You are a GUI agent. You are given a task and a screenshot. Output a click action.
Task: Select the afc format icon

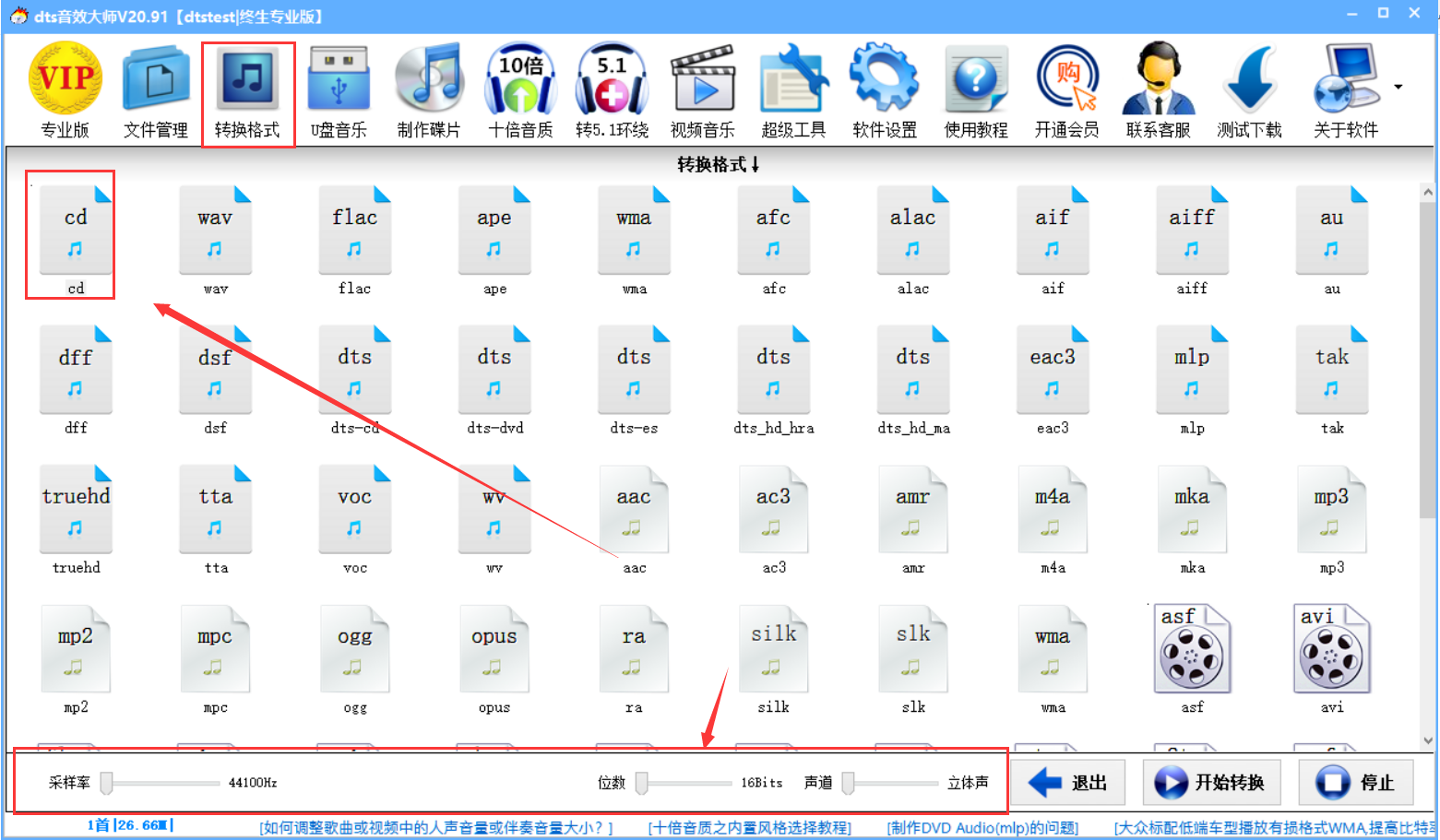(773, 240)
